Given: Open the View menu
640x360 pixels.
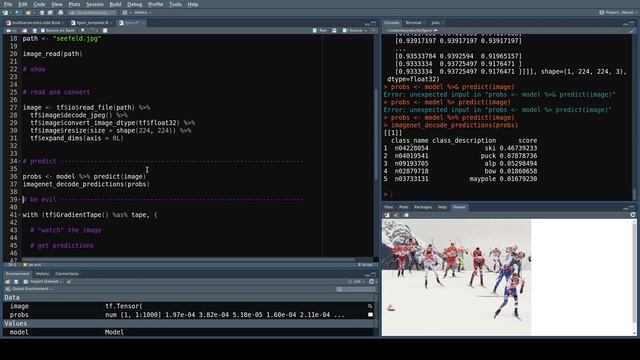Looking at the screenshot, I should pos(57,4).
